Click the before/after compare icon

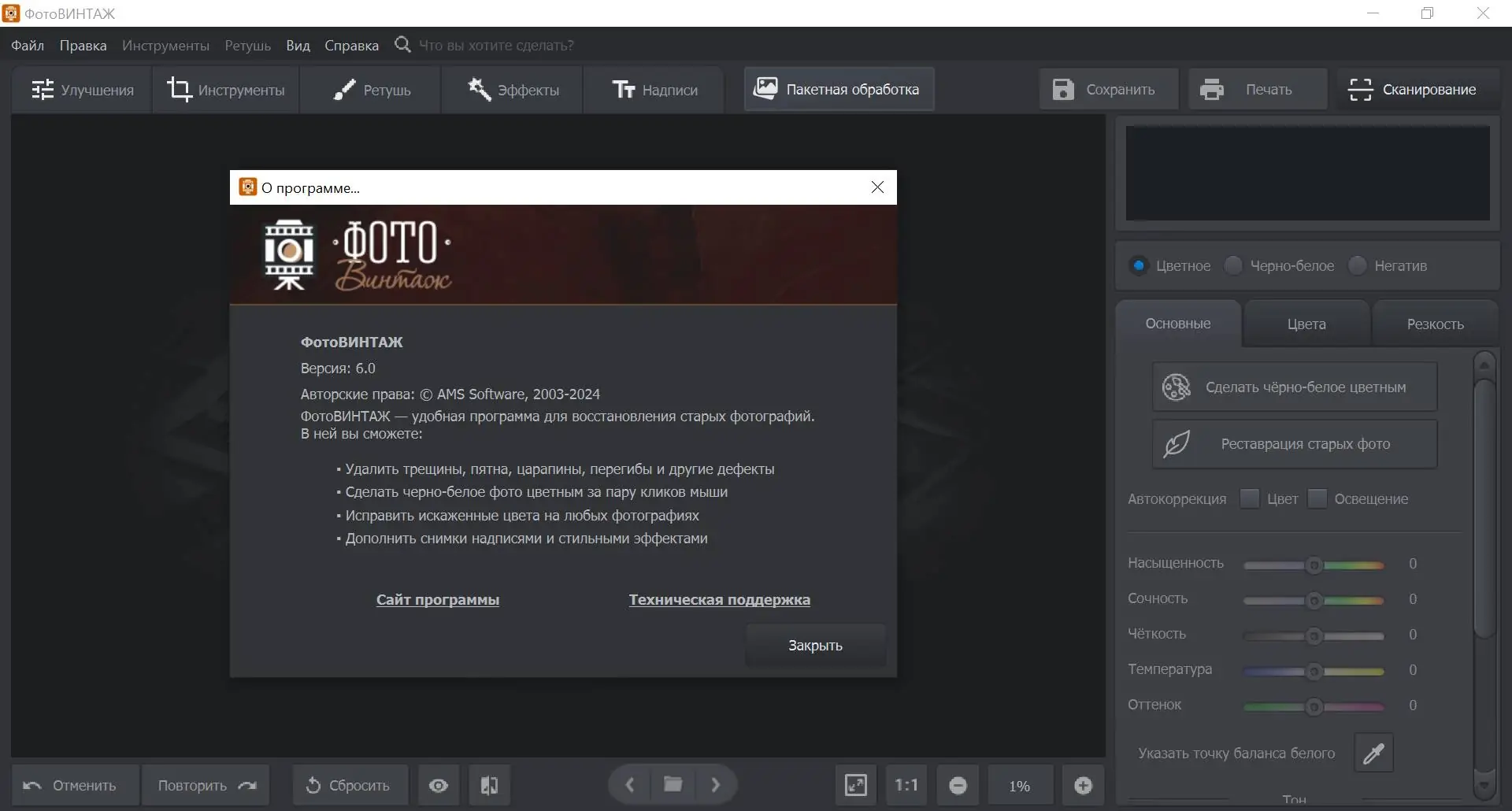click(x=489, y=786)
